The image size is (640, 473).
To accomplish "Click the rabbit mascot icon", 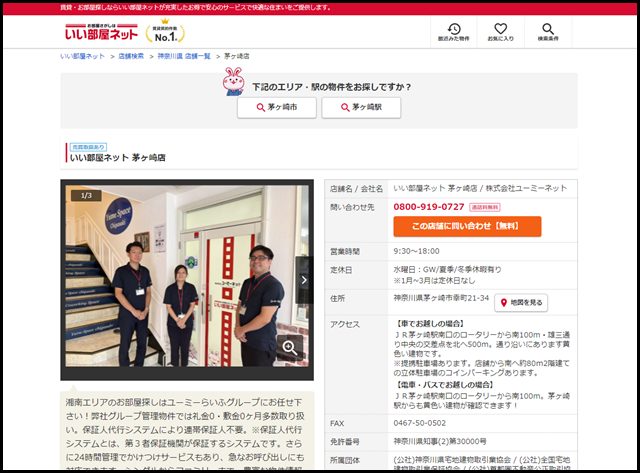I will click(233, 80).
